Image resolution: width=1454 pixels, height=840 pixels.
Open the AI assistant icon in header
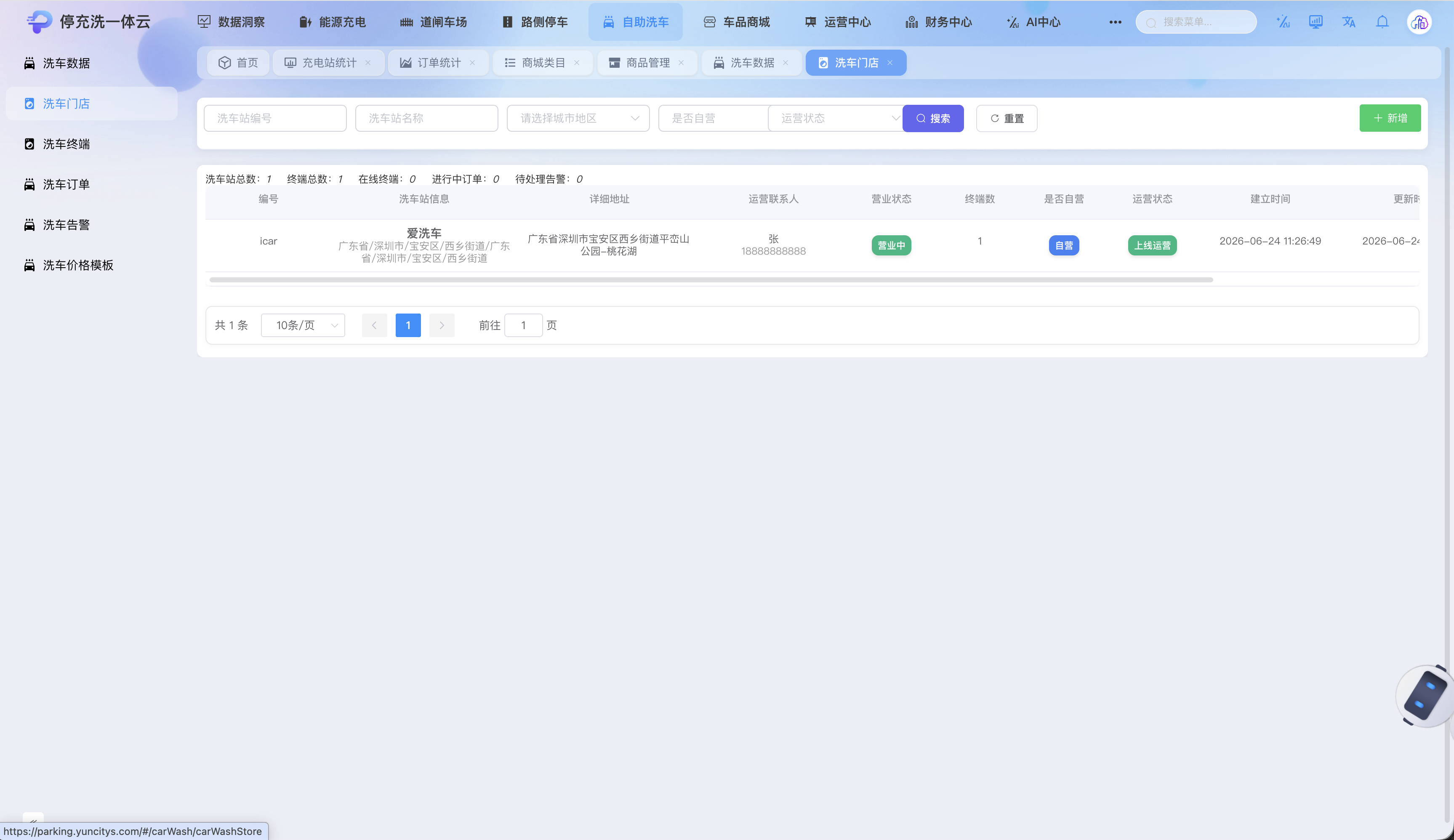click(1283, 22)
